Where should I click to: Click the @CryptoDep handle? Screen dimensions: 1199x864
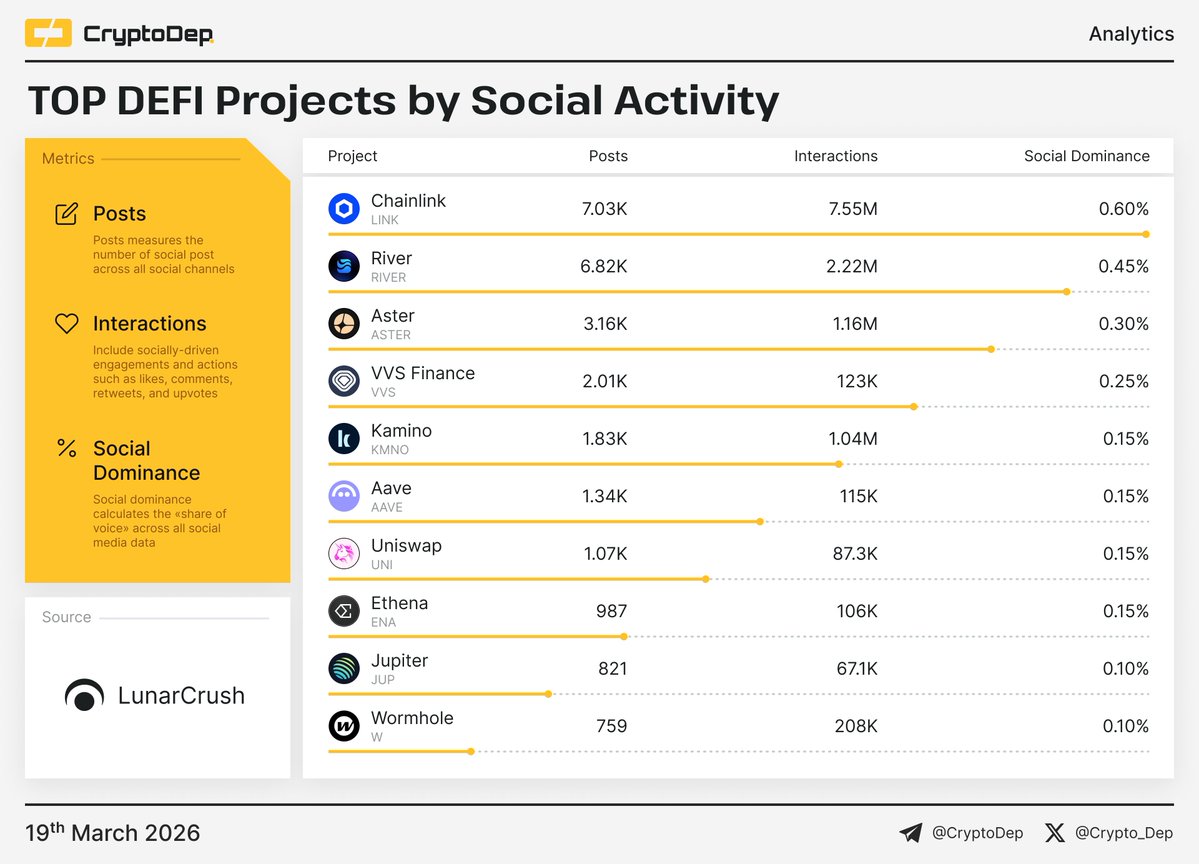click(977, 832)
